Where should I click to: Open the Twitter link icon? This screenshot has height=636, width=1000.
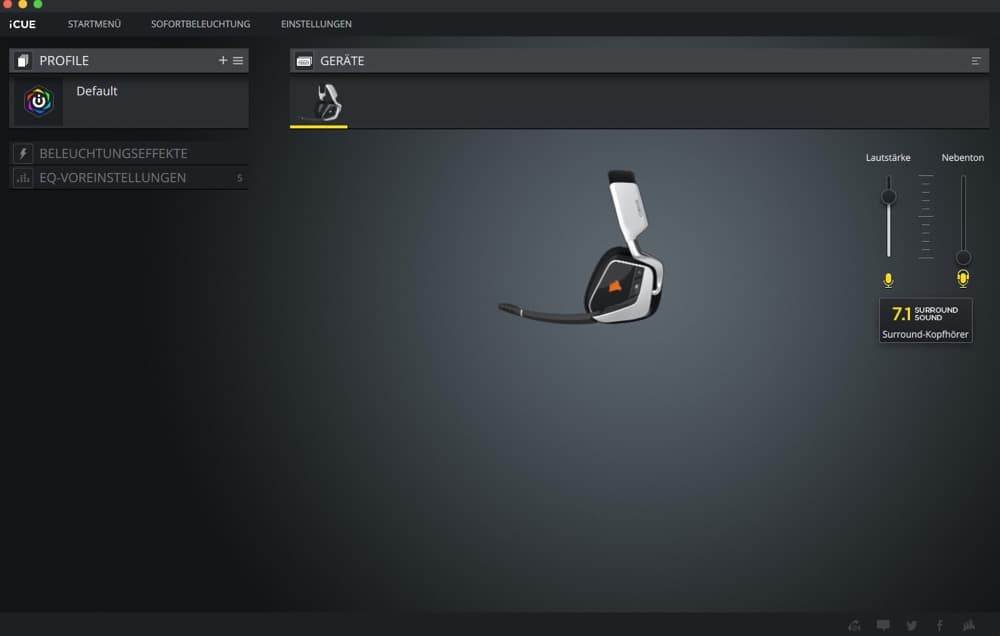click(x=911, y=625)
